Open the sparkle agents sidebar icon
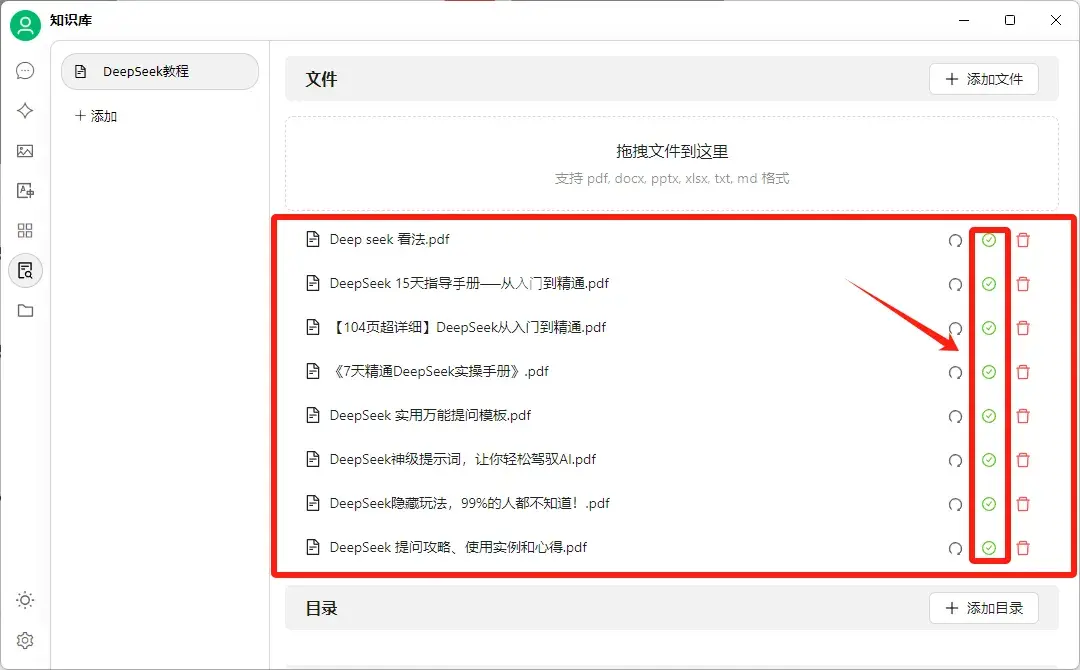The width and height of the screenshot is (1080, 670). pyautogui.click(x=25, y=111)
